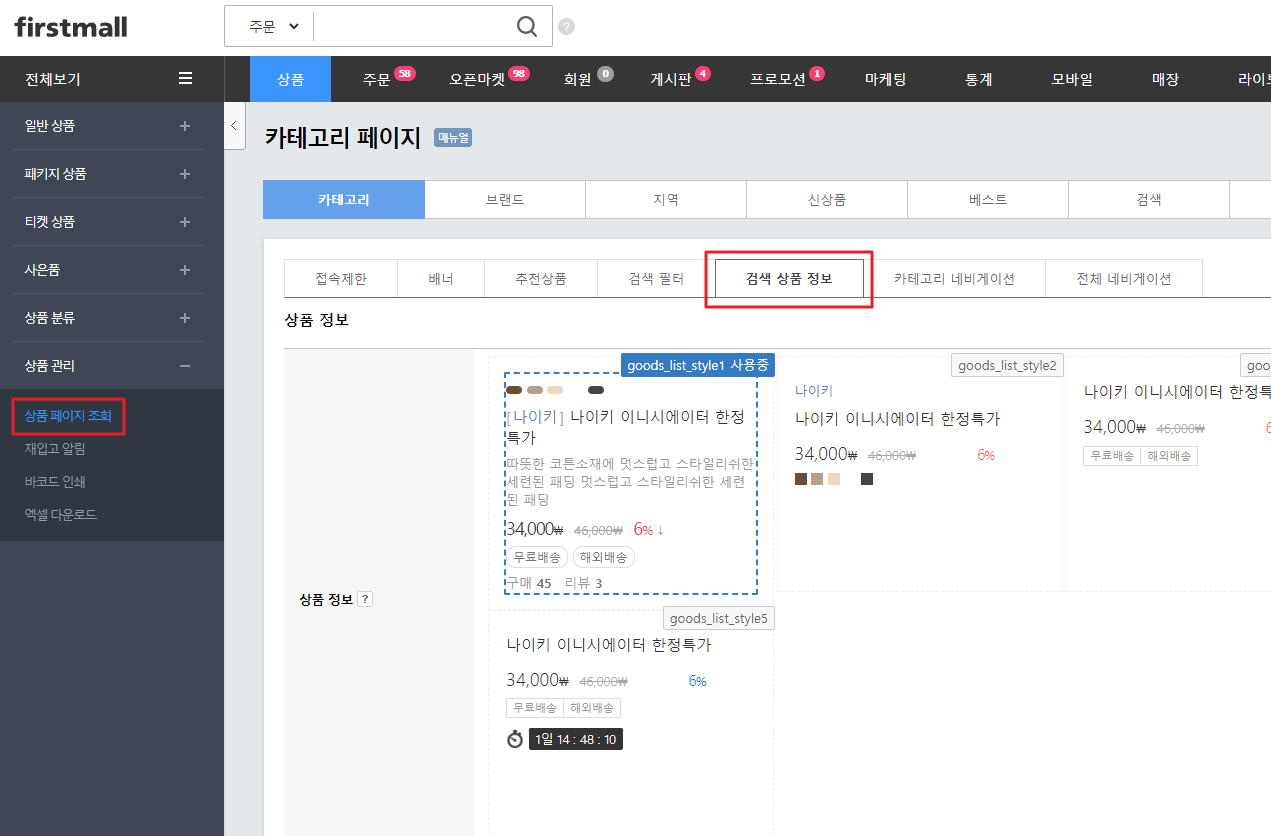Switch to the 신상품 tab
This screenshot has width=1271, height=836.
(x=827, y=199)
